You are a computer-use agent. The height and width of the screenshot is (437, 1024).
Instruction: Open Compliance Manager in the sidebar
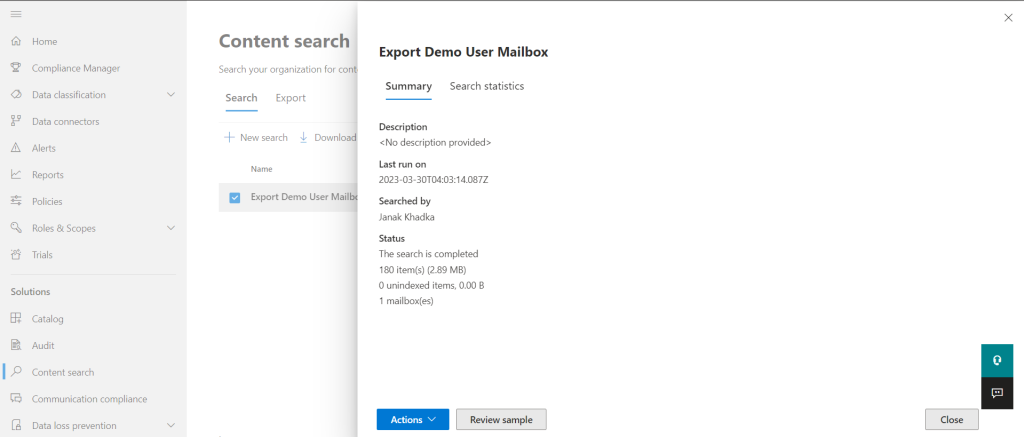tap(76, 68)
